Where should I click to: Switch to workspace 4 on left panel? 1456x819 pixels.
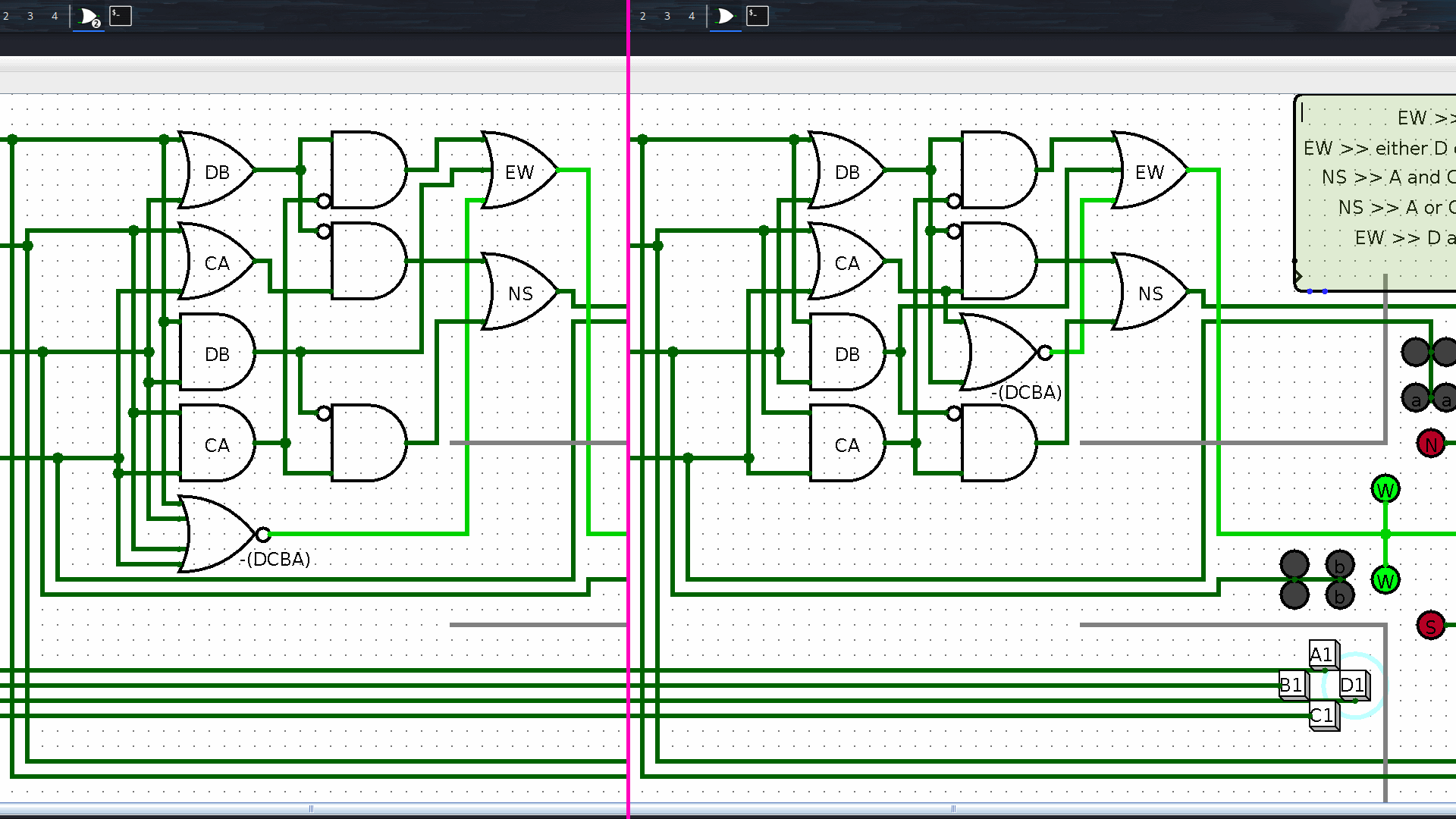pyautogui.click(x=55, y=16)
